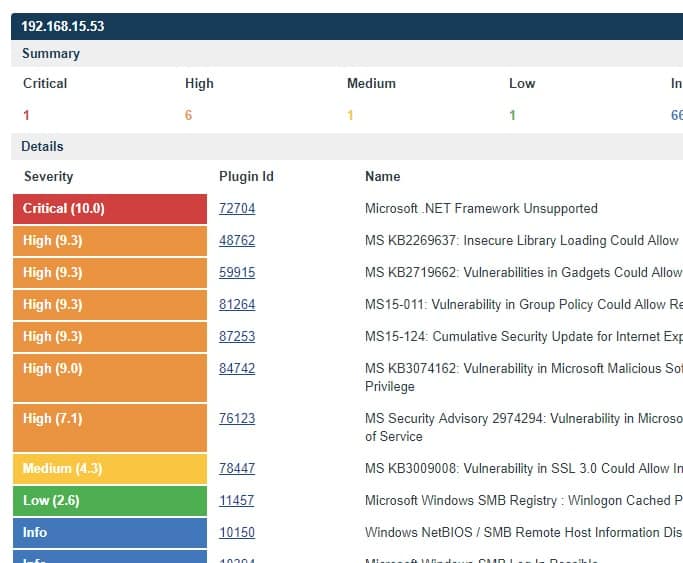Open plugin ID 81264 link
683x563 pixels.
tap(237, 304)
